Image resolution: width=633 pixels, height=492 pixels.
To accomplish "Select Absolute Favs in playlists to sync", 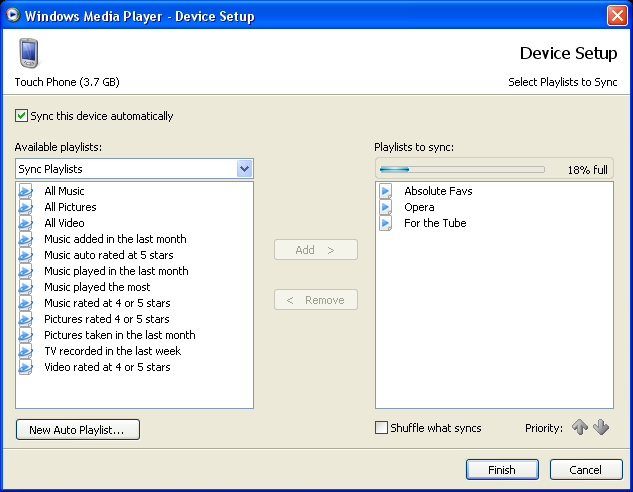I will pyautogui.click(x=438, y=191).
